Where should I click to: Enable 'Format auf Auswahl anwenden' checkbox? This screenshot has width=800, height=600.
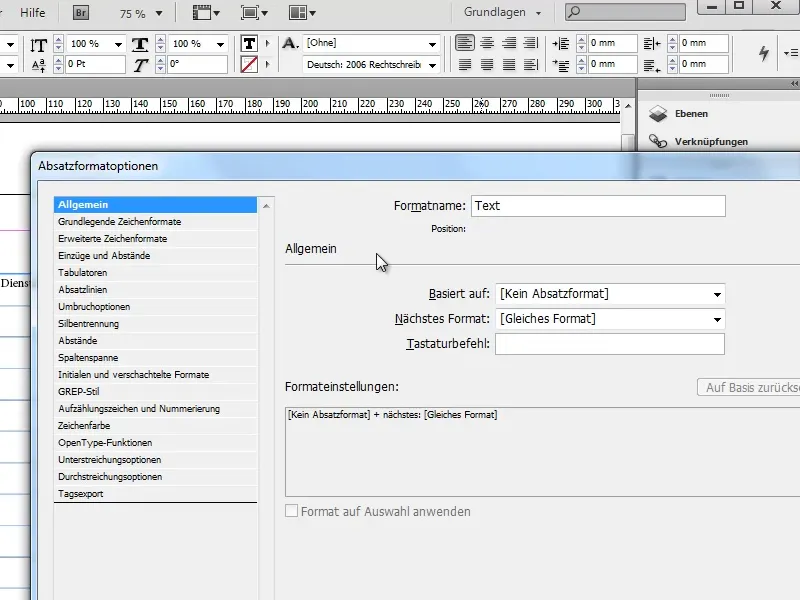point(292,512)
